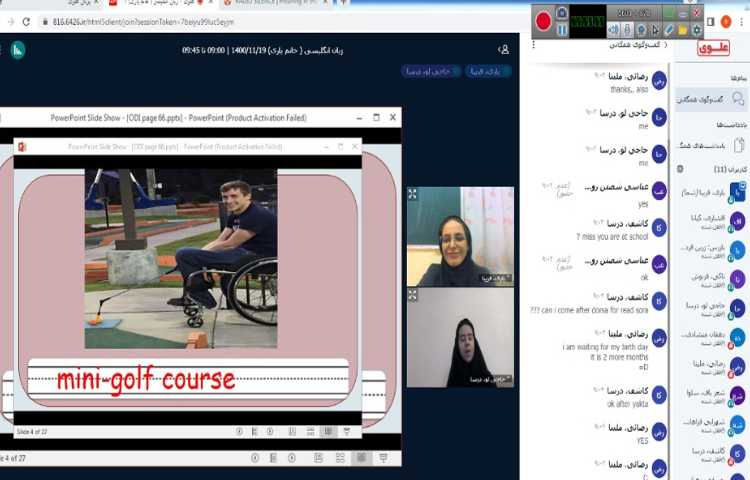Click chat message 'thanks.. also'

click(x=629, y=89)
